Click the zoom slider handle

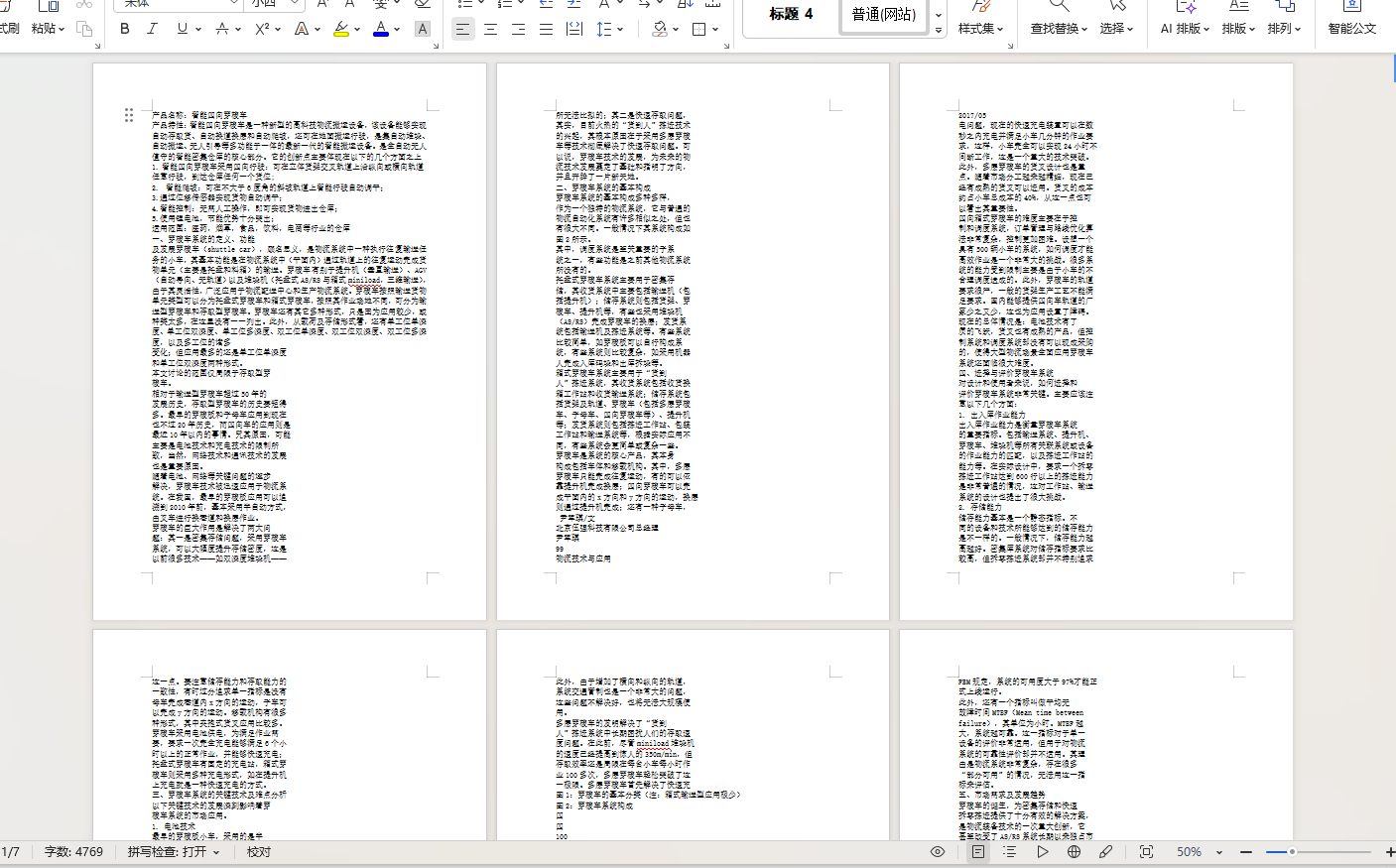pyautogui.click(x=1292, y=851)
